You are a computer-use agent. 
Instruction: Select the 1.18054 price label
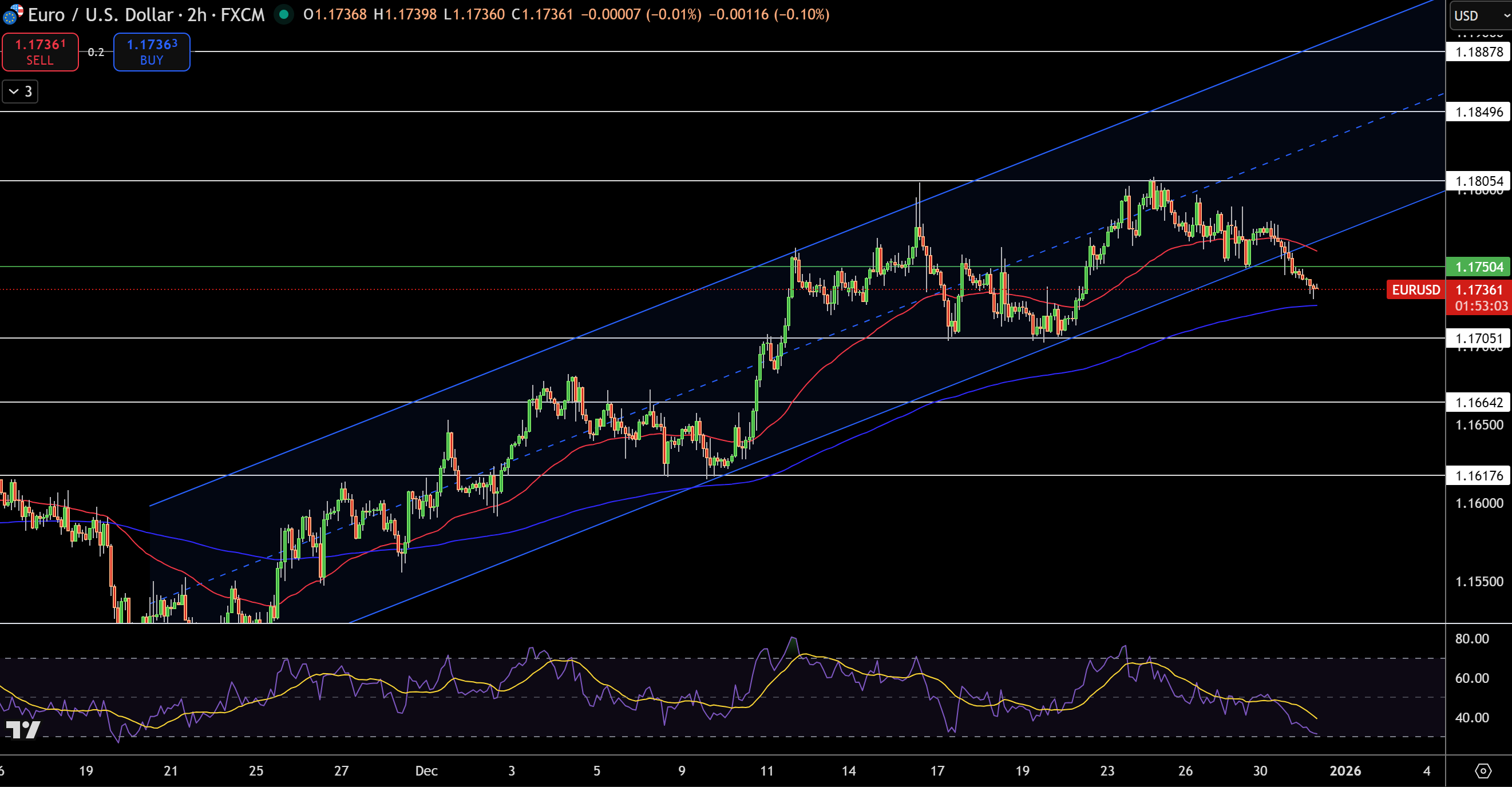coord(1478,181)
